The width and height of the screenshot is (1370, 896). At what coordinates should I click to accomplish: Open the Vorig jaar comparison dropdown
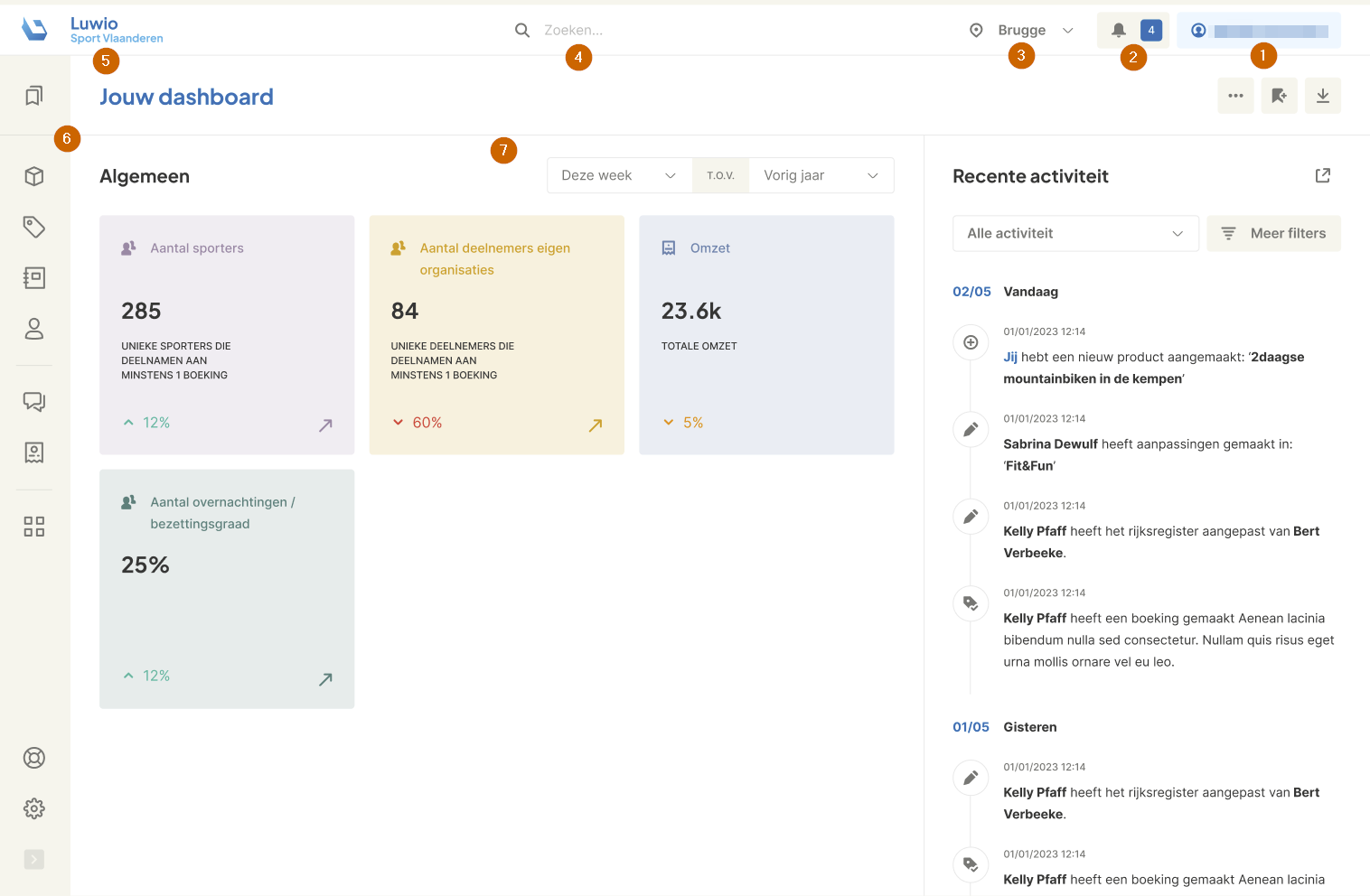coord(821,175)
